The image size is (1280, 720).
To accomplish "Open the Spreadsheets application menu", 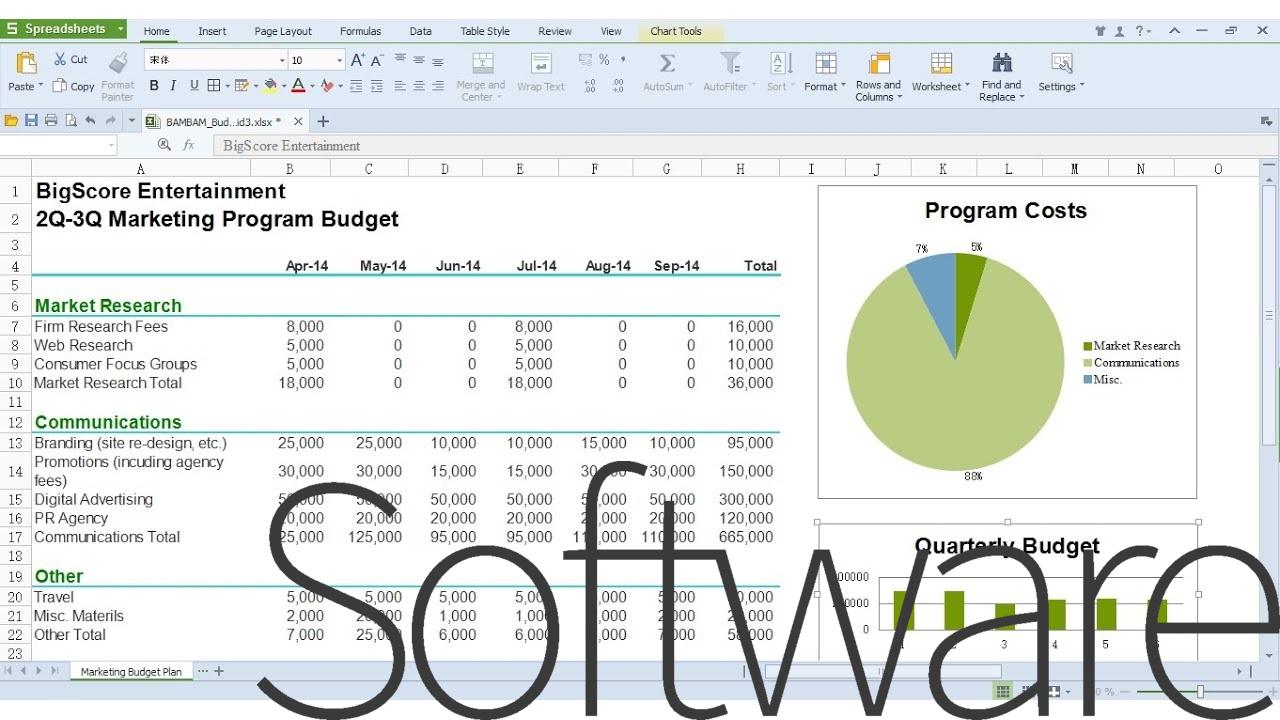I will tap(64, 29).
